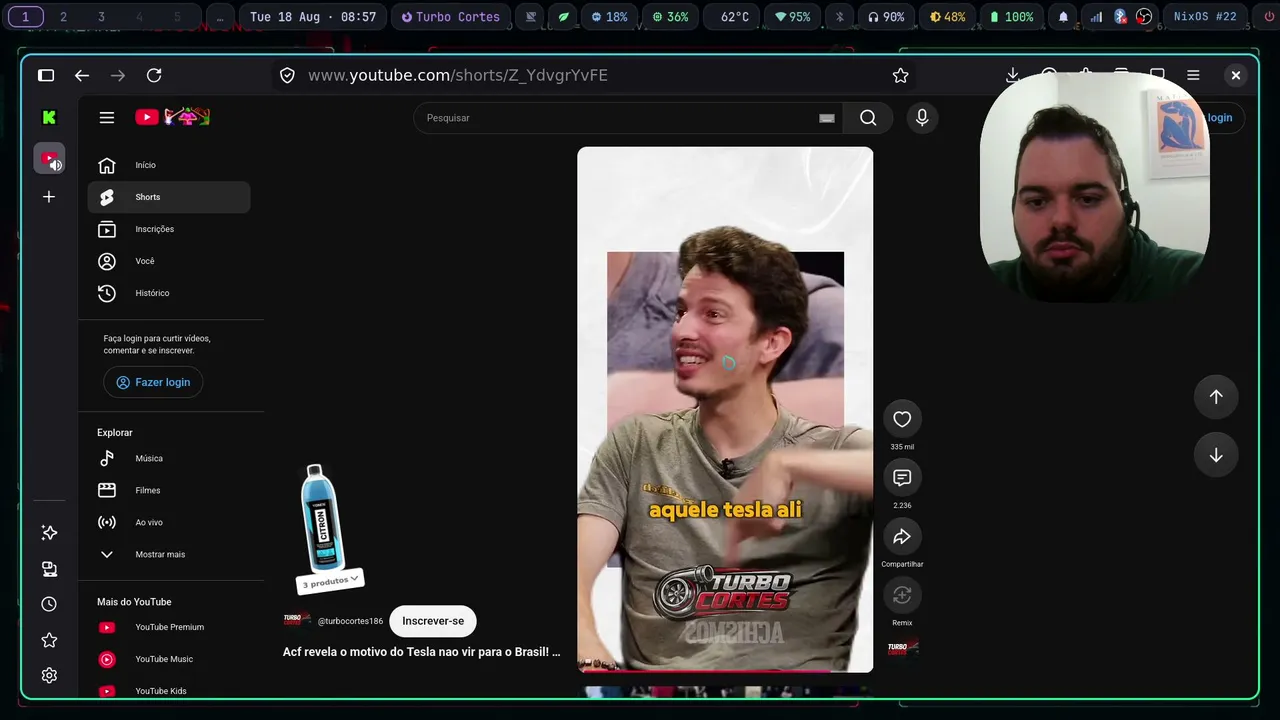Viewport: 1280px width, 720px height.
Task: Click the battery 100% status indicator
Action: [1011, 17]
